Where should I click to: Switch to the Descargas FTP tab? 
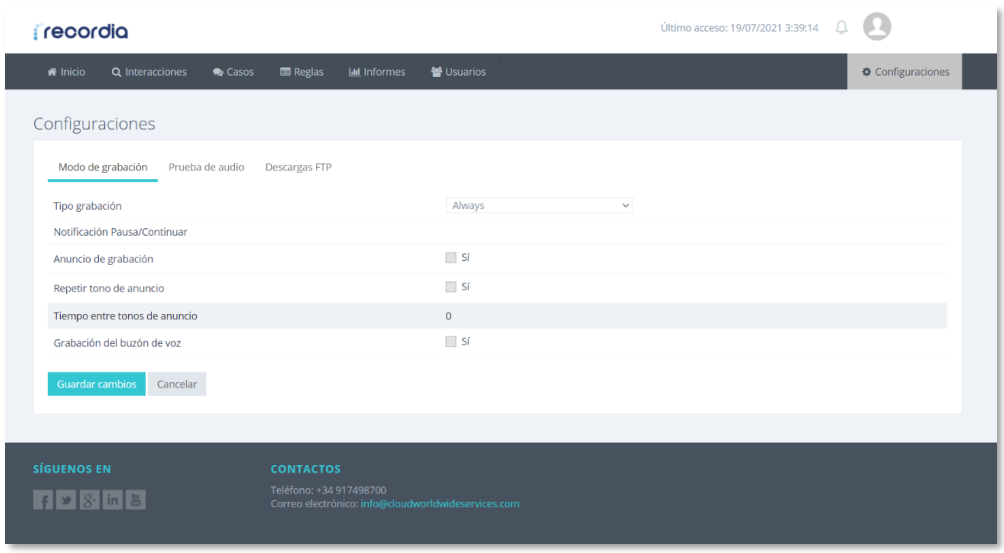click(298, 167)
